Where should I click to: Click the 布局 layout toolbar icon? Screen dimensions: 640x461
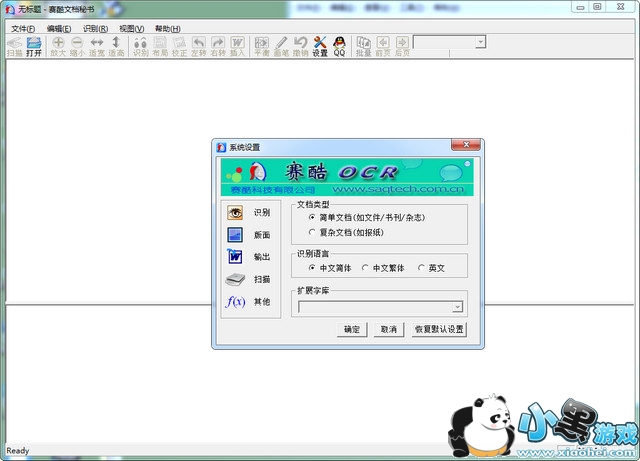pos(160,46)
